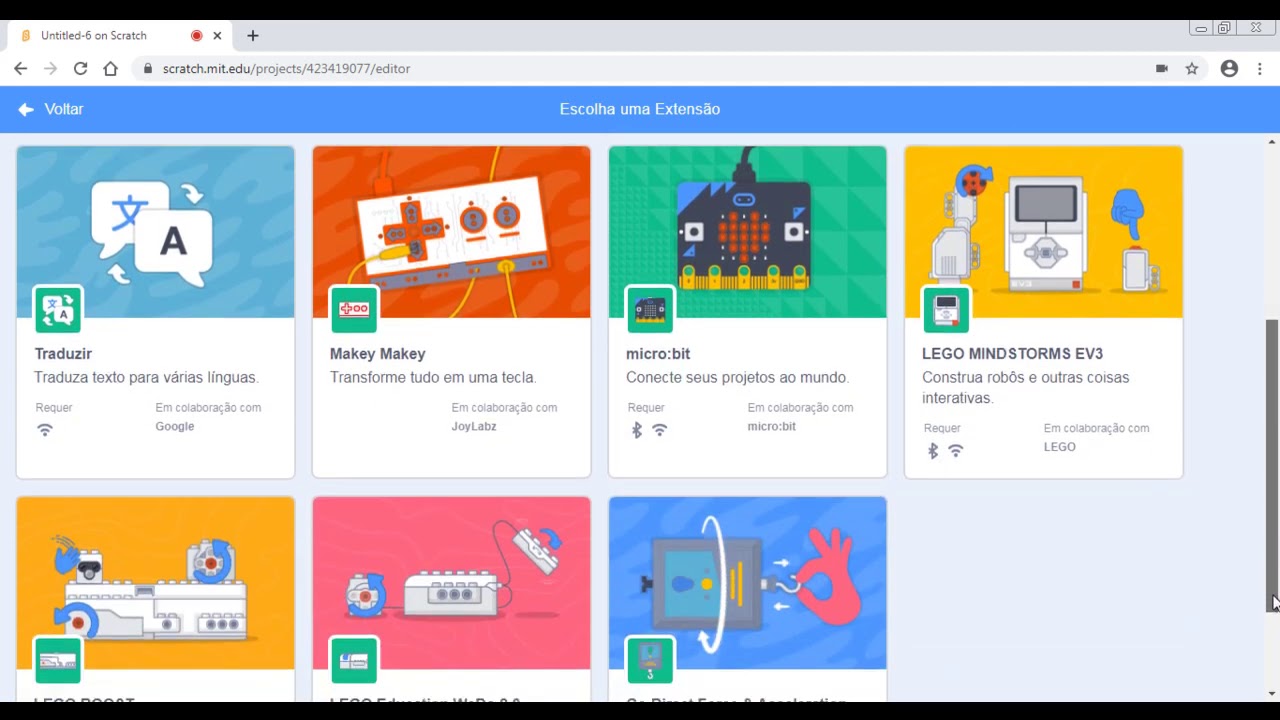Select the Traduzir extension title
Image resolution: width=1280 pixels, height=720 pixels.
coord(63,354)
